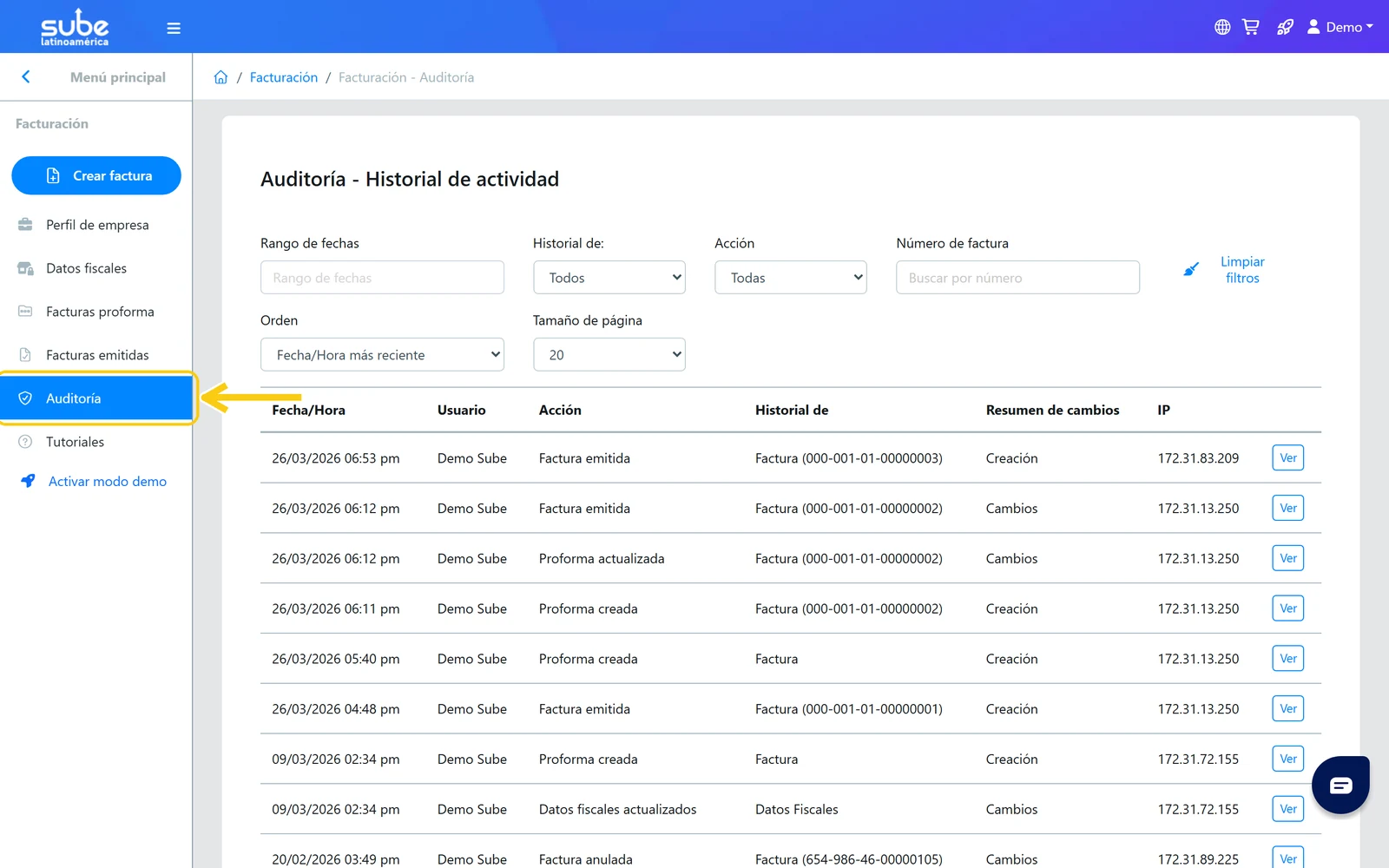Click IP address 172.31.83.209

click(x=1198, y=458)
